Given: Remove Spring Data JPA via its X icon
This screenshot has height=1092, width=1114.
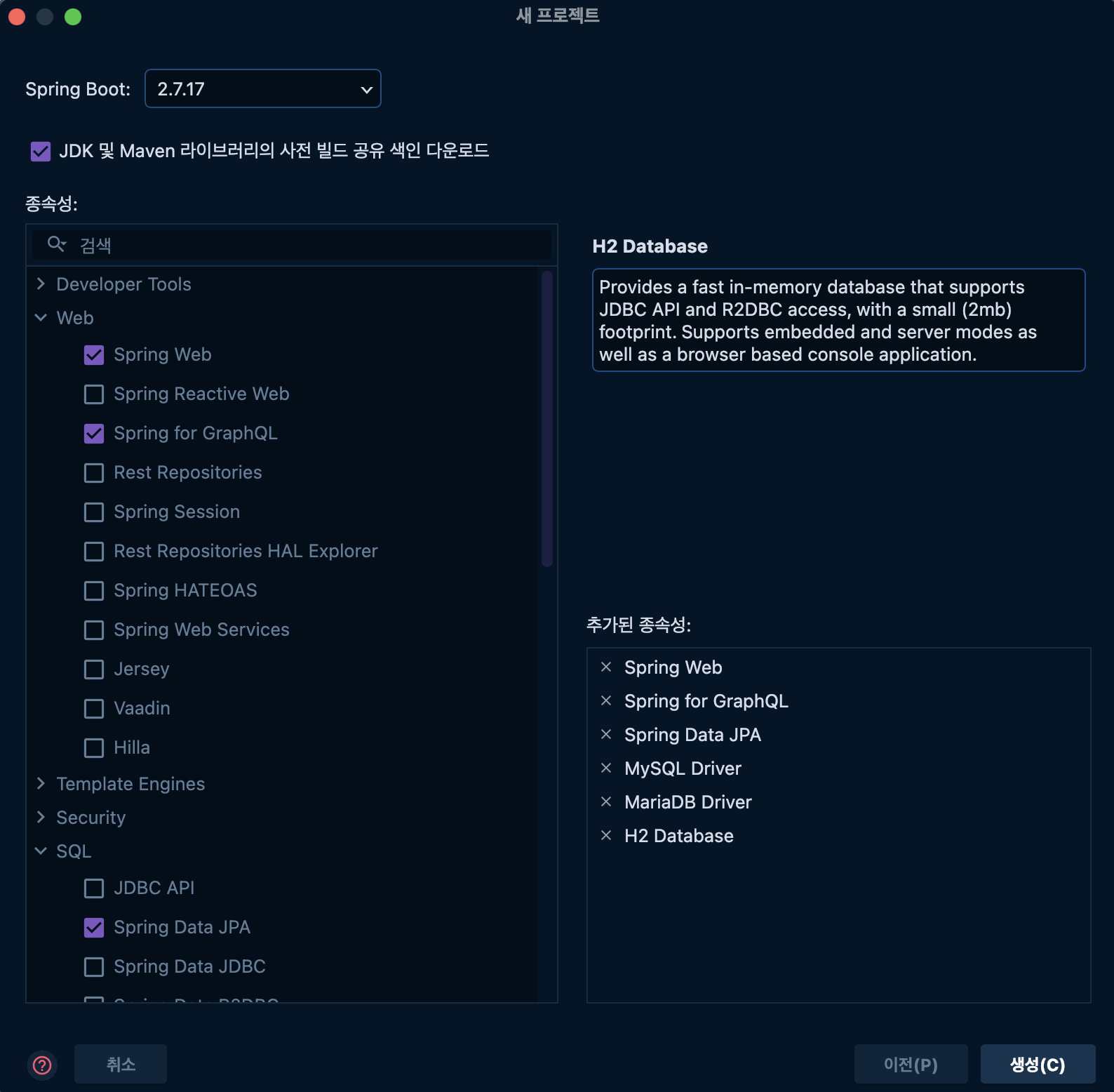Looking at the screenshot, I should click(x=606, y=735).
